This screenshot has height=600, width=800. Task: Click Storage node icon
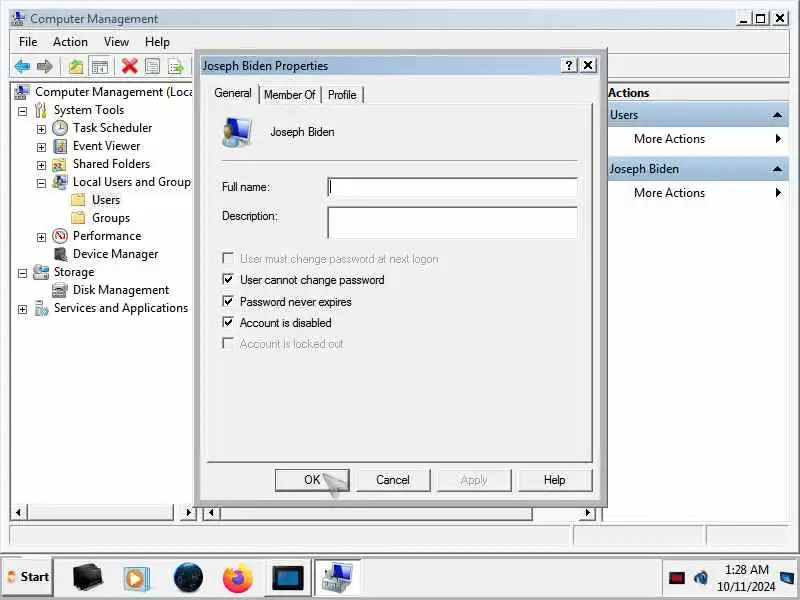(x=41, y=272)
